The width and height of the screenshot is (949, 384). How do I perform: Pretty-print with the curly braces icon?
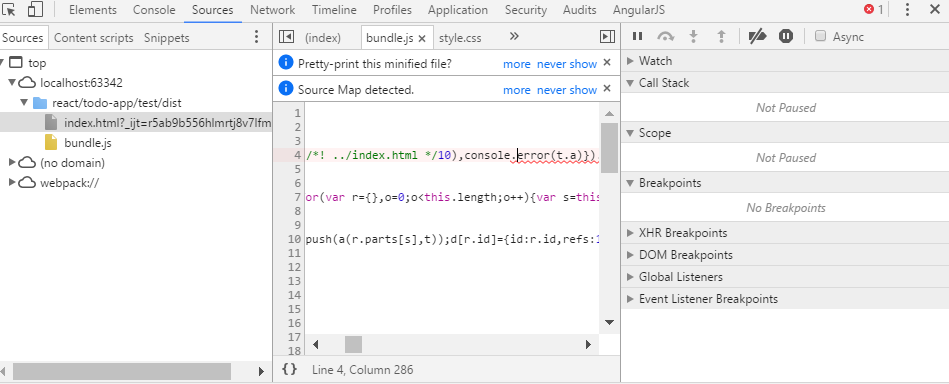coord(289,369)
